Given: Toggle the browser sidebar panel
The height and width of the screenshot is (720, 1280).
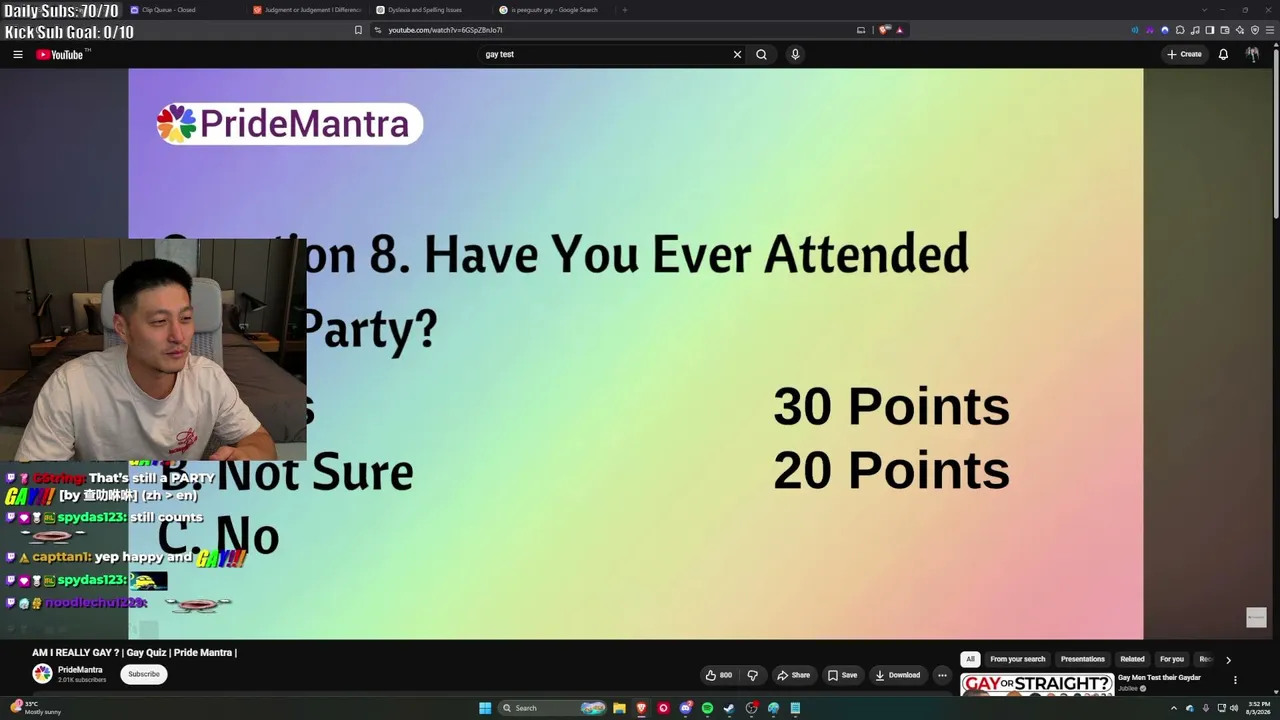Looking at the screenshot, I should (x=1210, y=30).
